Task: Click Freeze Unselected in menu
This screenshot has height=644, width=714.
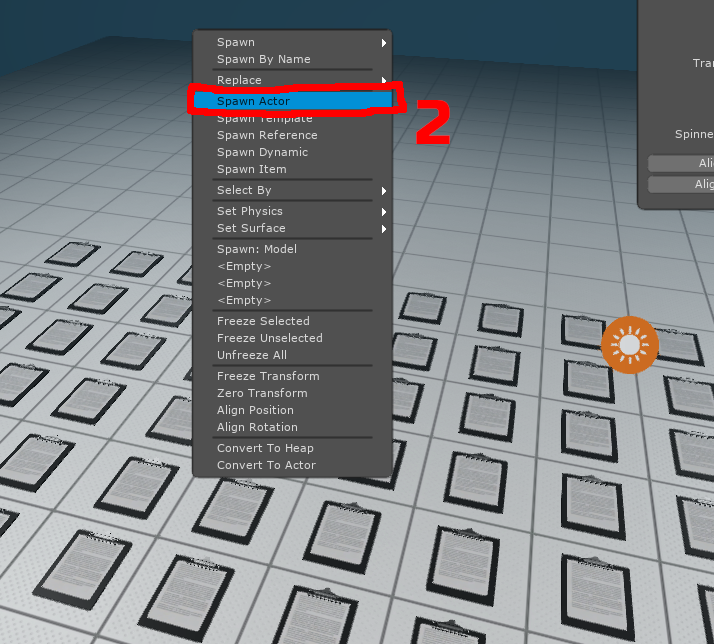Action: 292,338
